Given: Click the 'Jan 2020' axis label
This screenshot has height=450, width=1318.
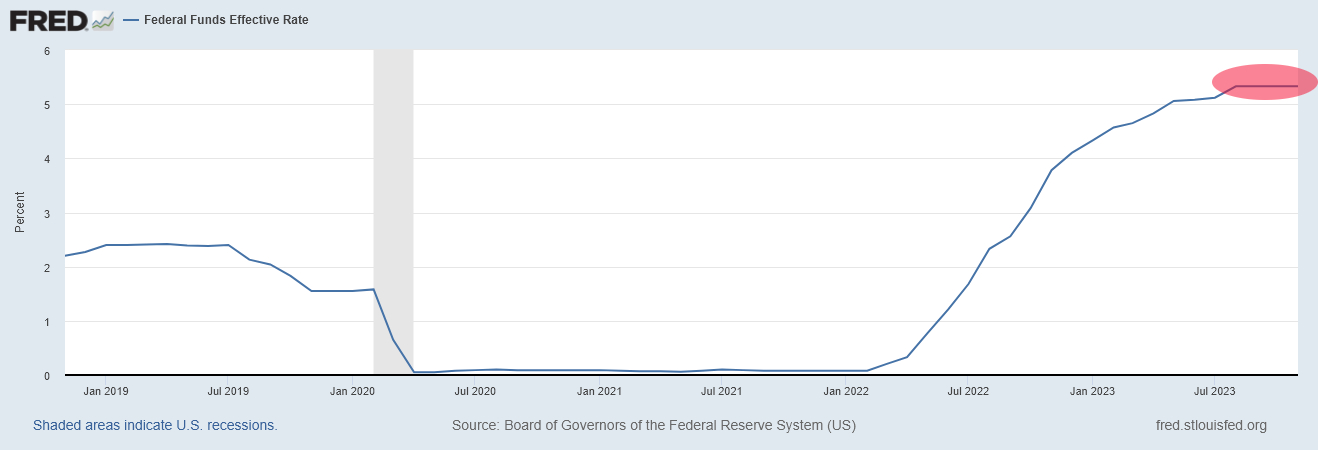Looking at the screenshot, I should (x=352, y=391).
